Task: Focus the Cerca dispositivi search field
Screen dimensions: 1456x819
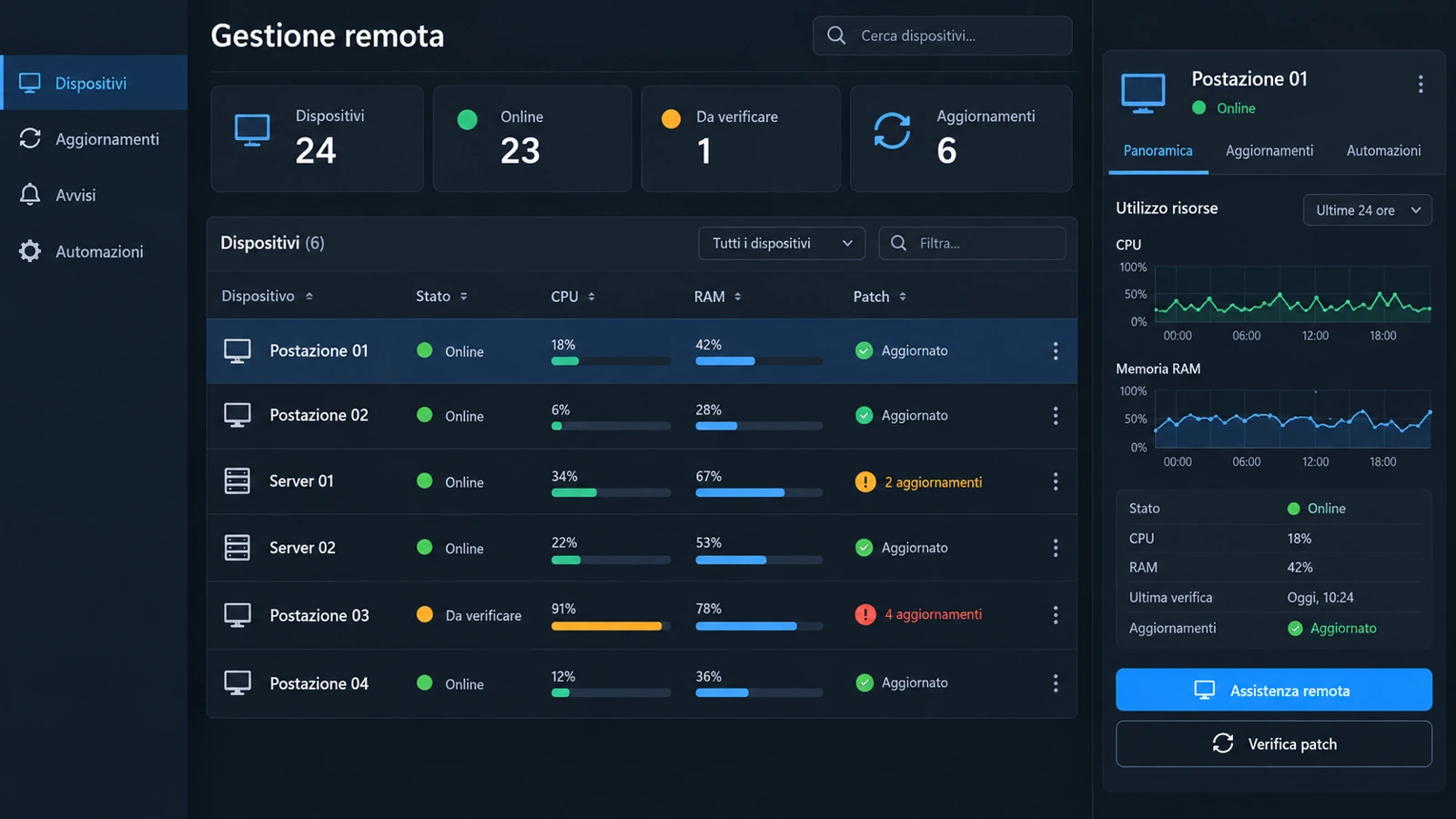Action: coord(943,35)
